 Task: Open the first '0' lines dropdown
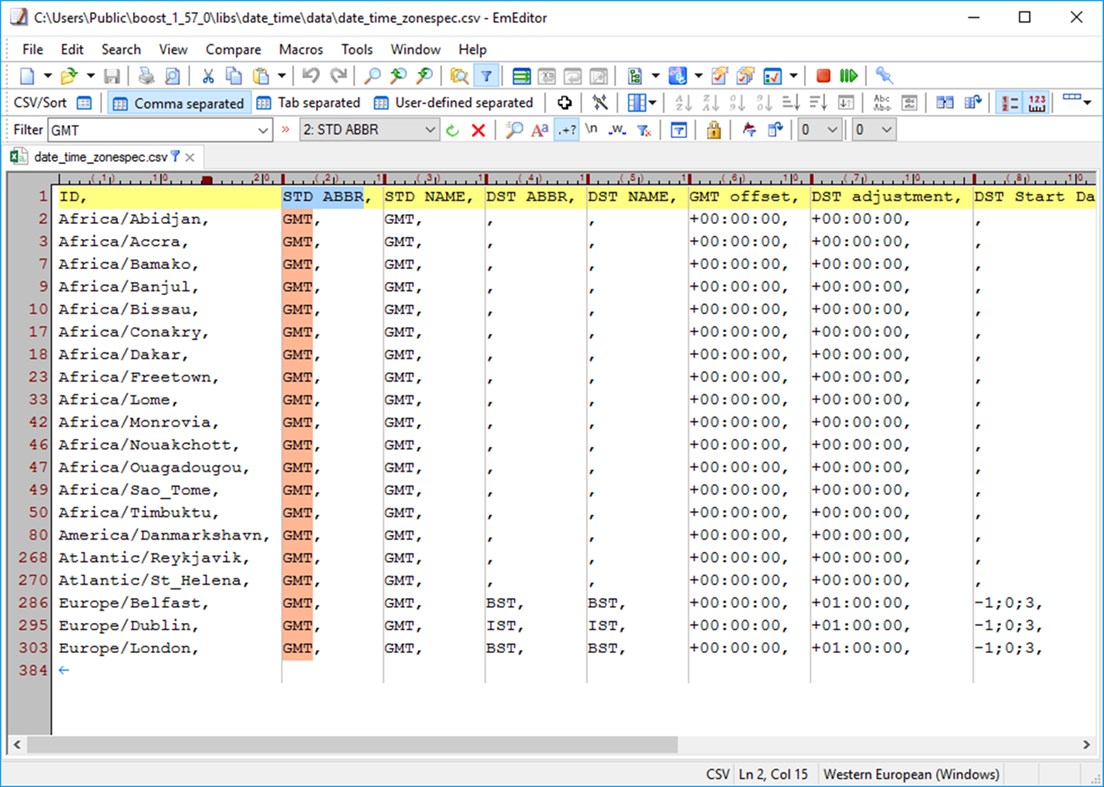(819, 130)
